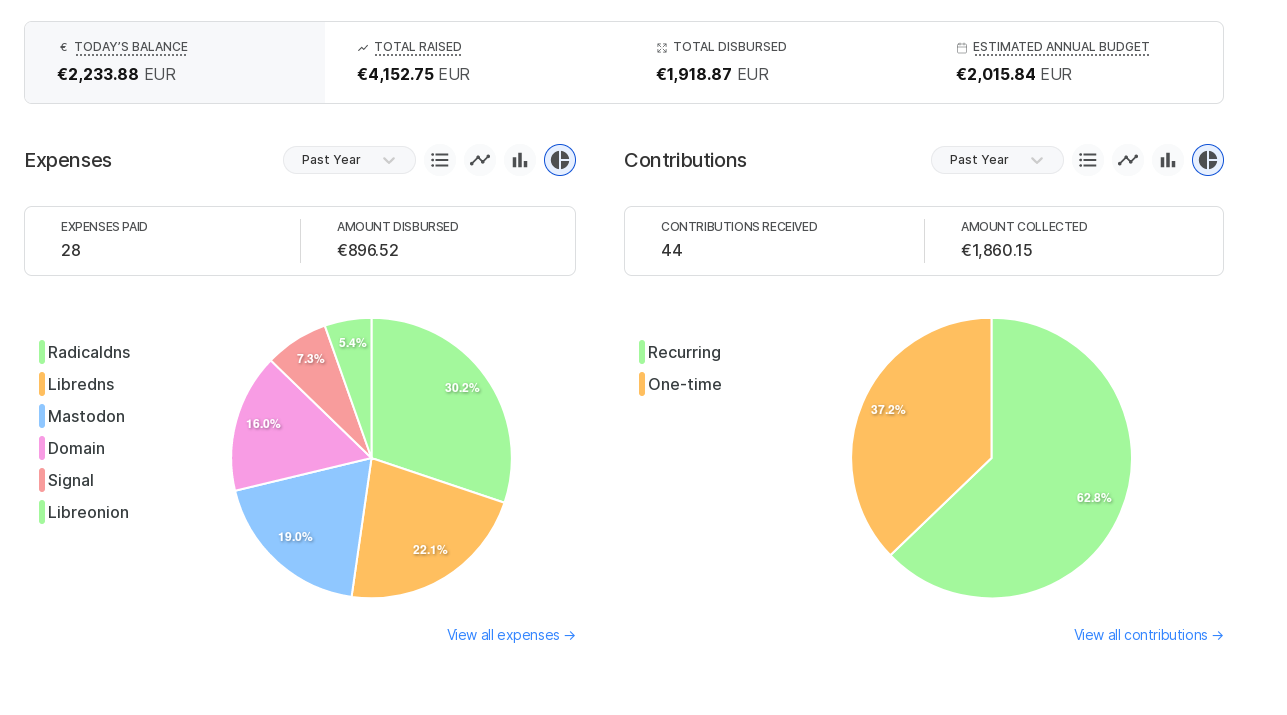1287x715 pixels.
Task: Click the orange One-time color swatch
Action: (642, 384)
